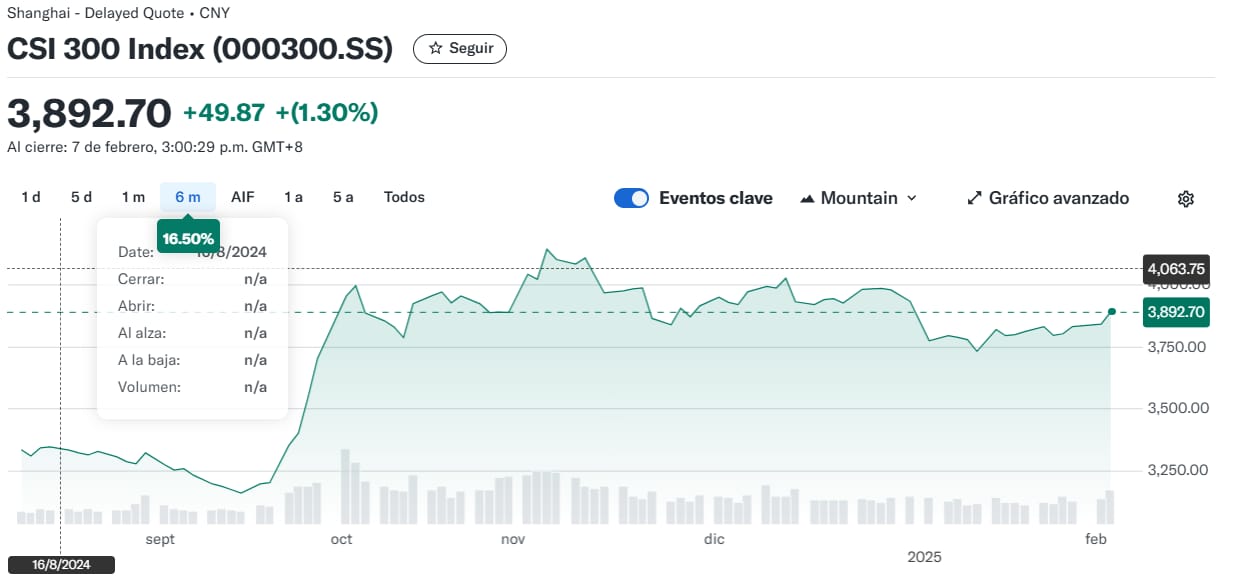Click the Mountain chart type icon

click(808, 199)
